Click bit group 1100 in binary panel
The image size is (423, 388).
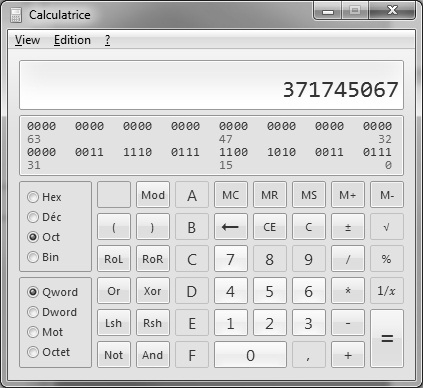[233, 152]
